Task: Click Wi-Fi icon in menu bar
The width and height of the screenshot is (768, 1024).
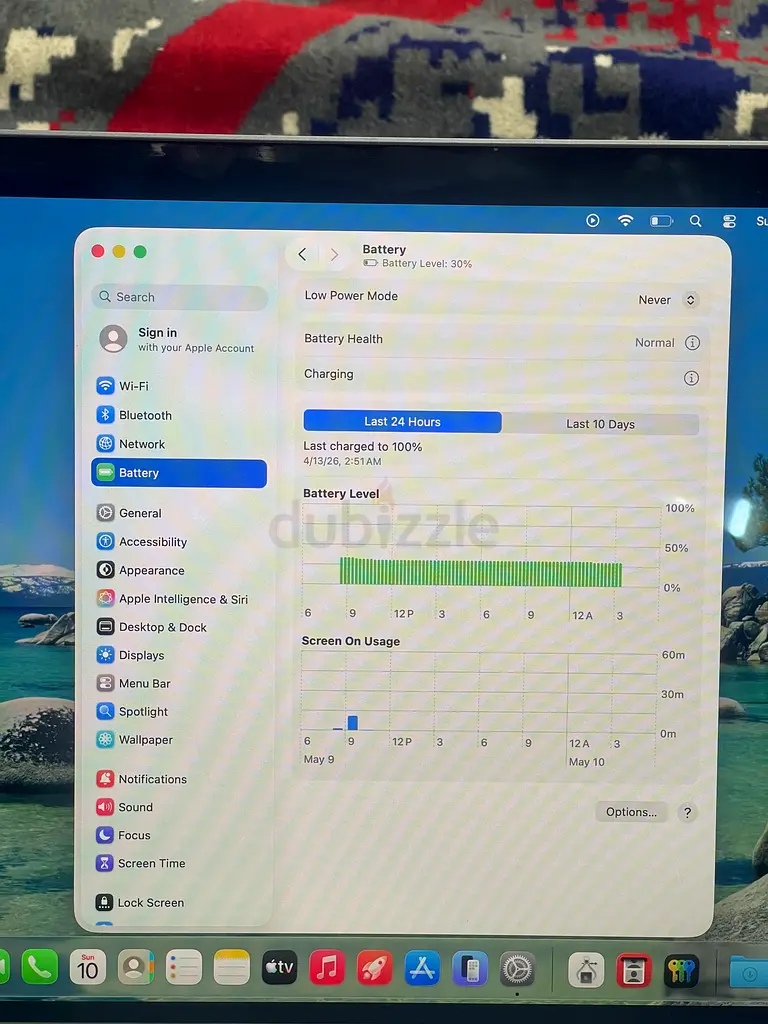Action: (x=626, y=220)
